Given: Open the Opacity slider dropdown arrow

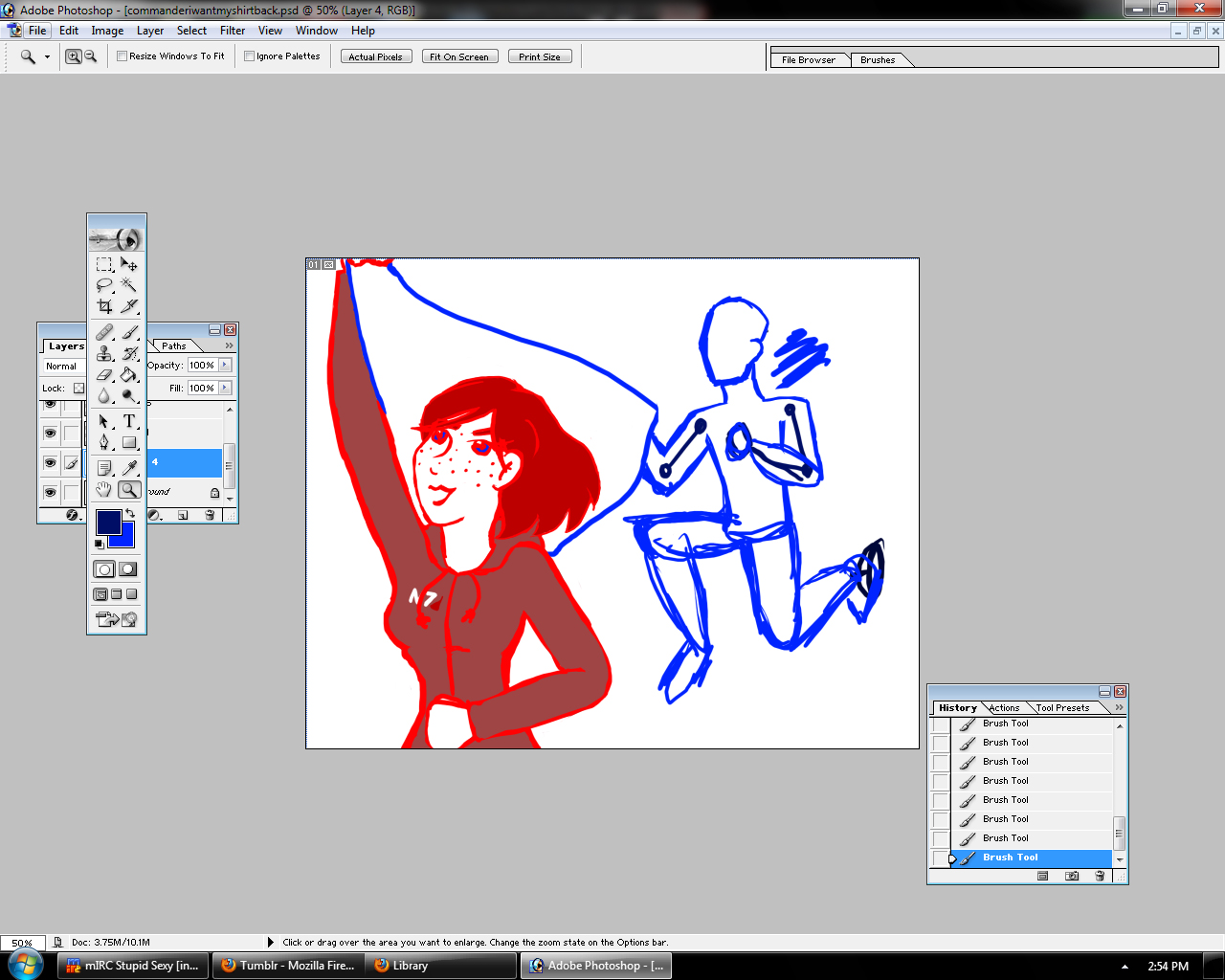Looking at the screenshot, I should (226, 365).
